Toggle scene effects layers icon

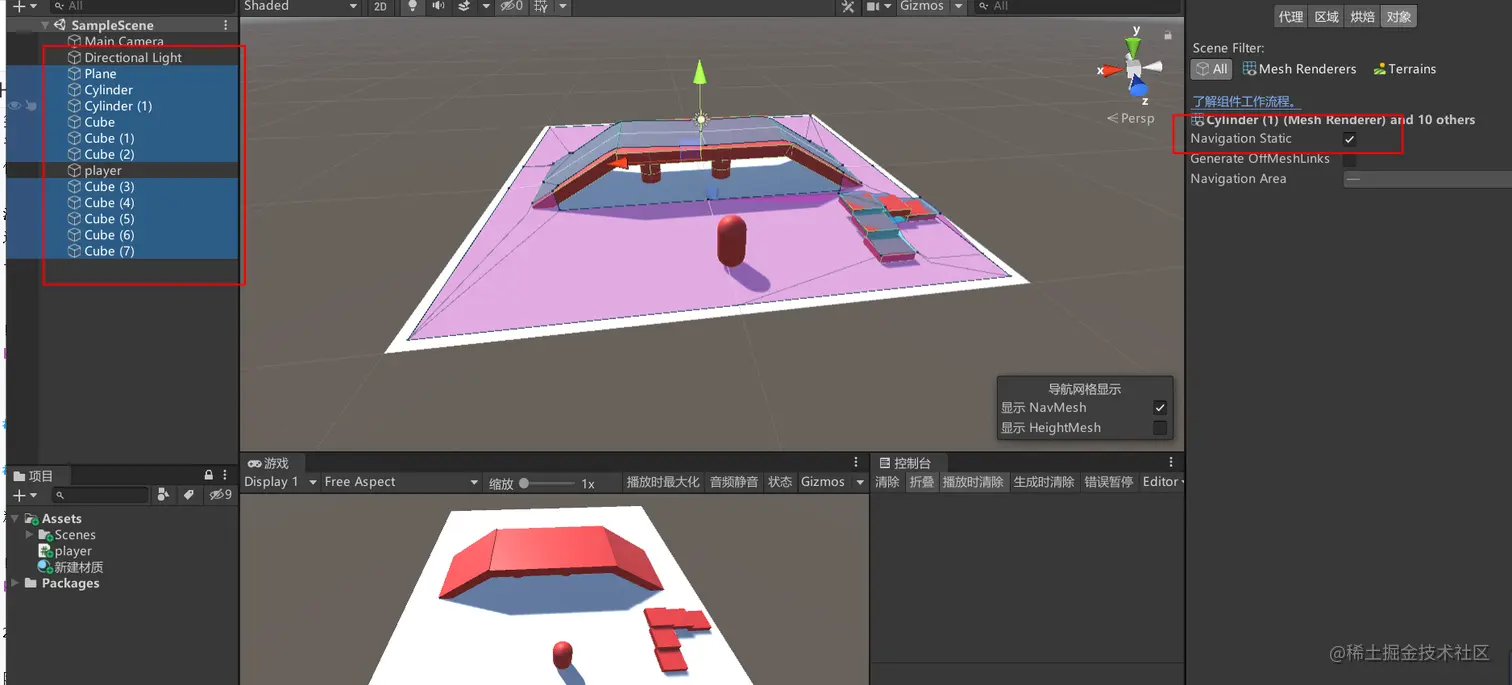point(464,7)
